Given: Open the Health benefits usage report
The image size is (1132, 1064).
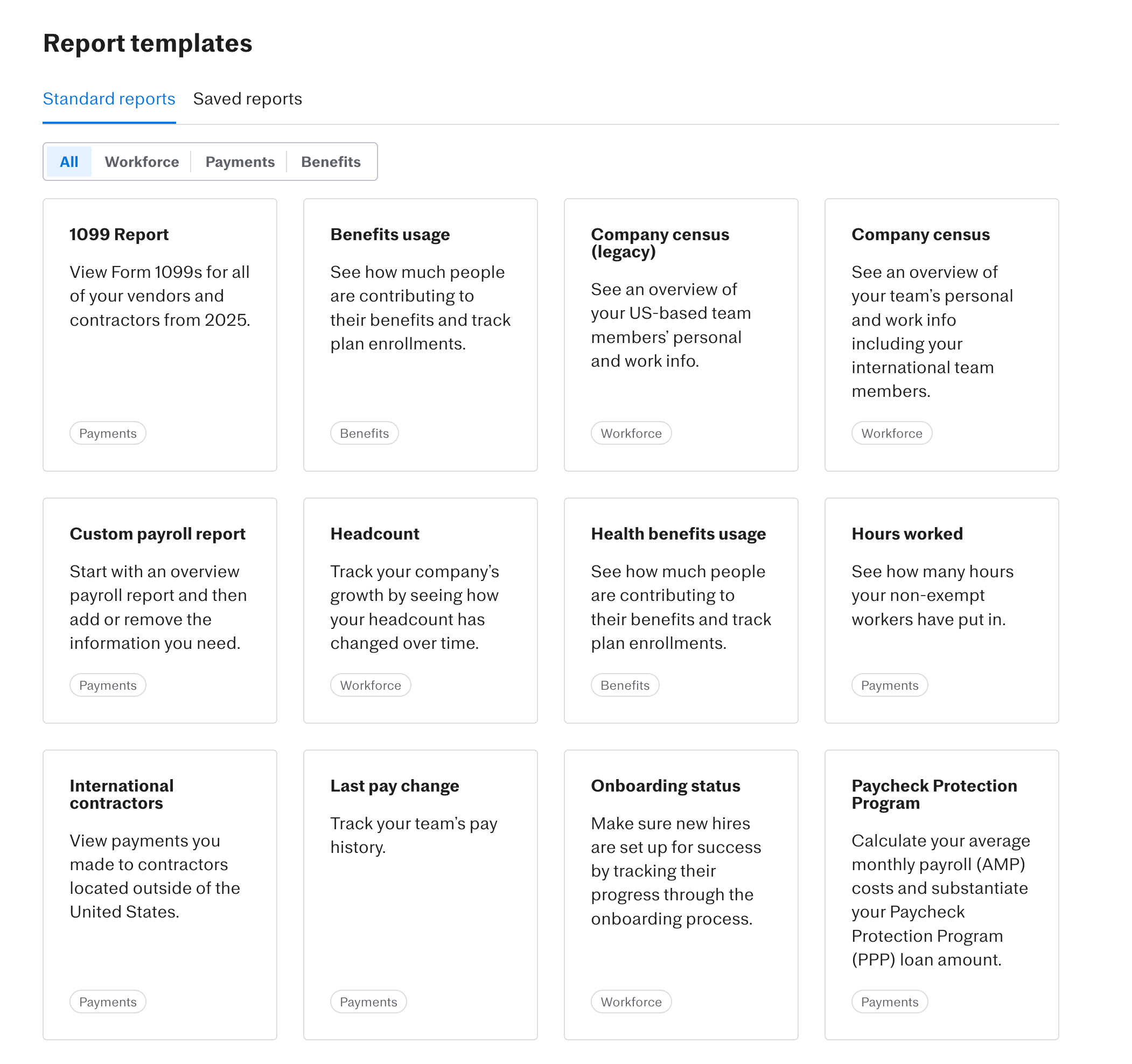Looking at the screenshot, I should (x=677, y=534).
